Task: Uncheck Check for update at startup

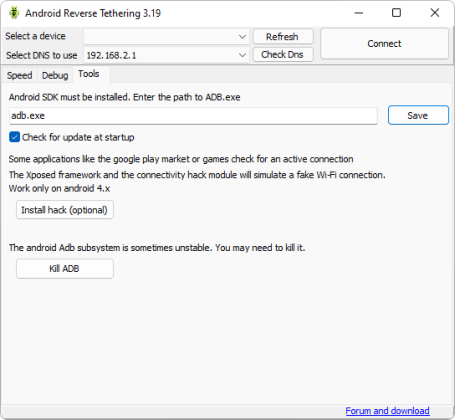Action: (15, 137)
